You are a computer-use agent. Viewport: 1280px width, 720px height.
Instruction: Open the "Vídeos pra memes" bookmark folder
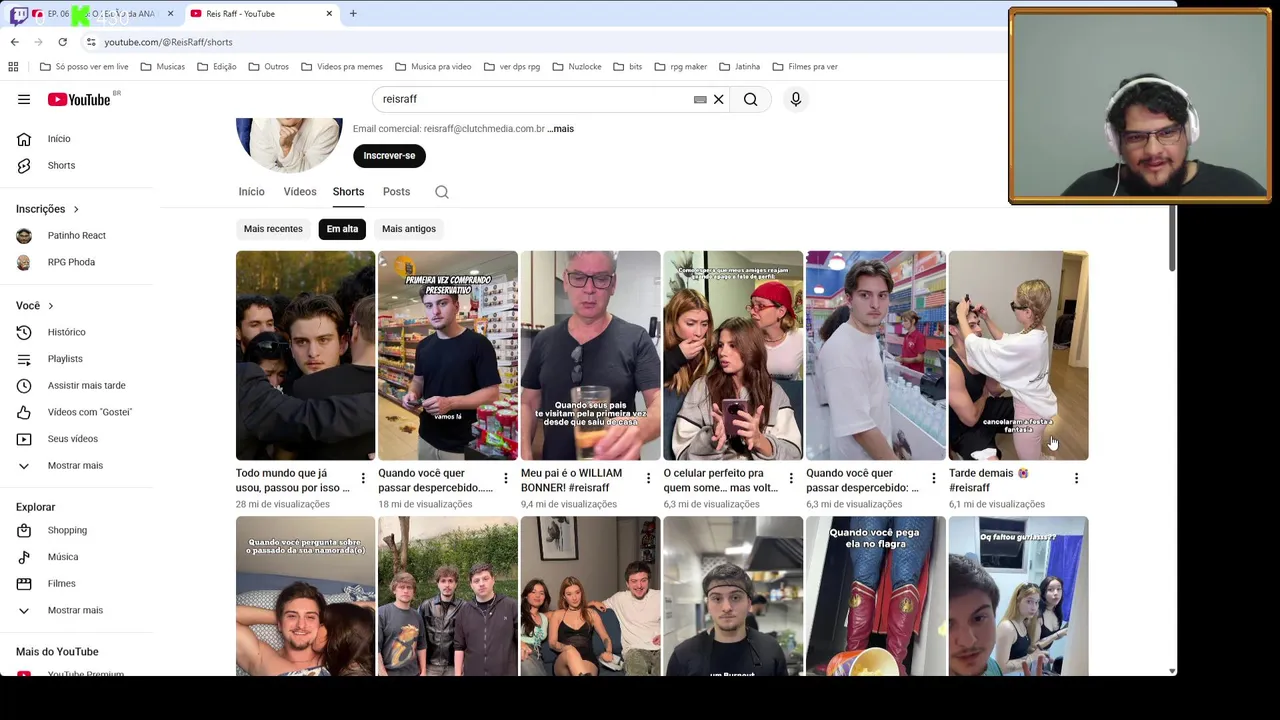pos(342,67)
